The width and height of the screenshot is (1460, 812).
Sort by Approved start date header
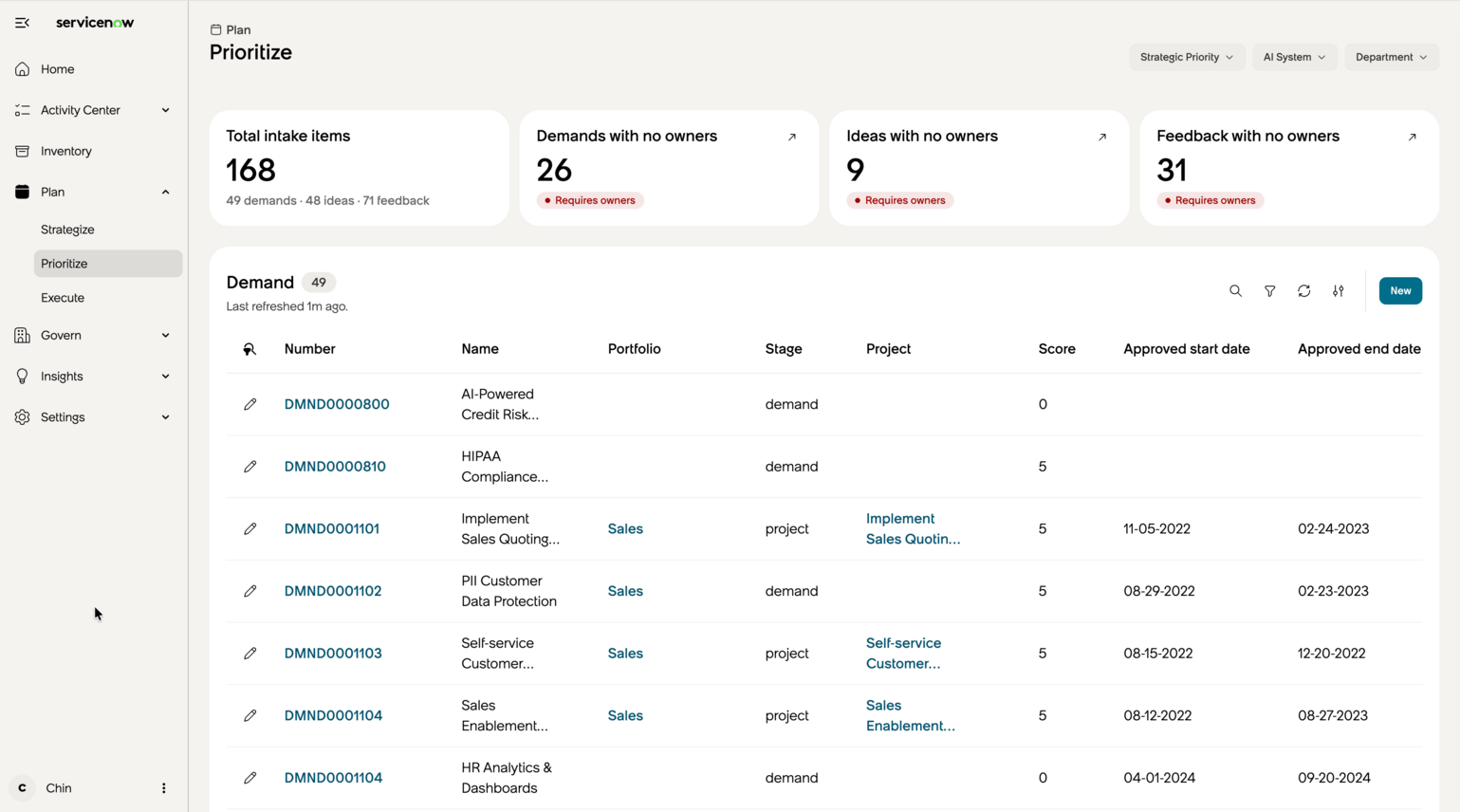pyautogui.click(x=1186, y=349)
